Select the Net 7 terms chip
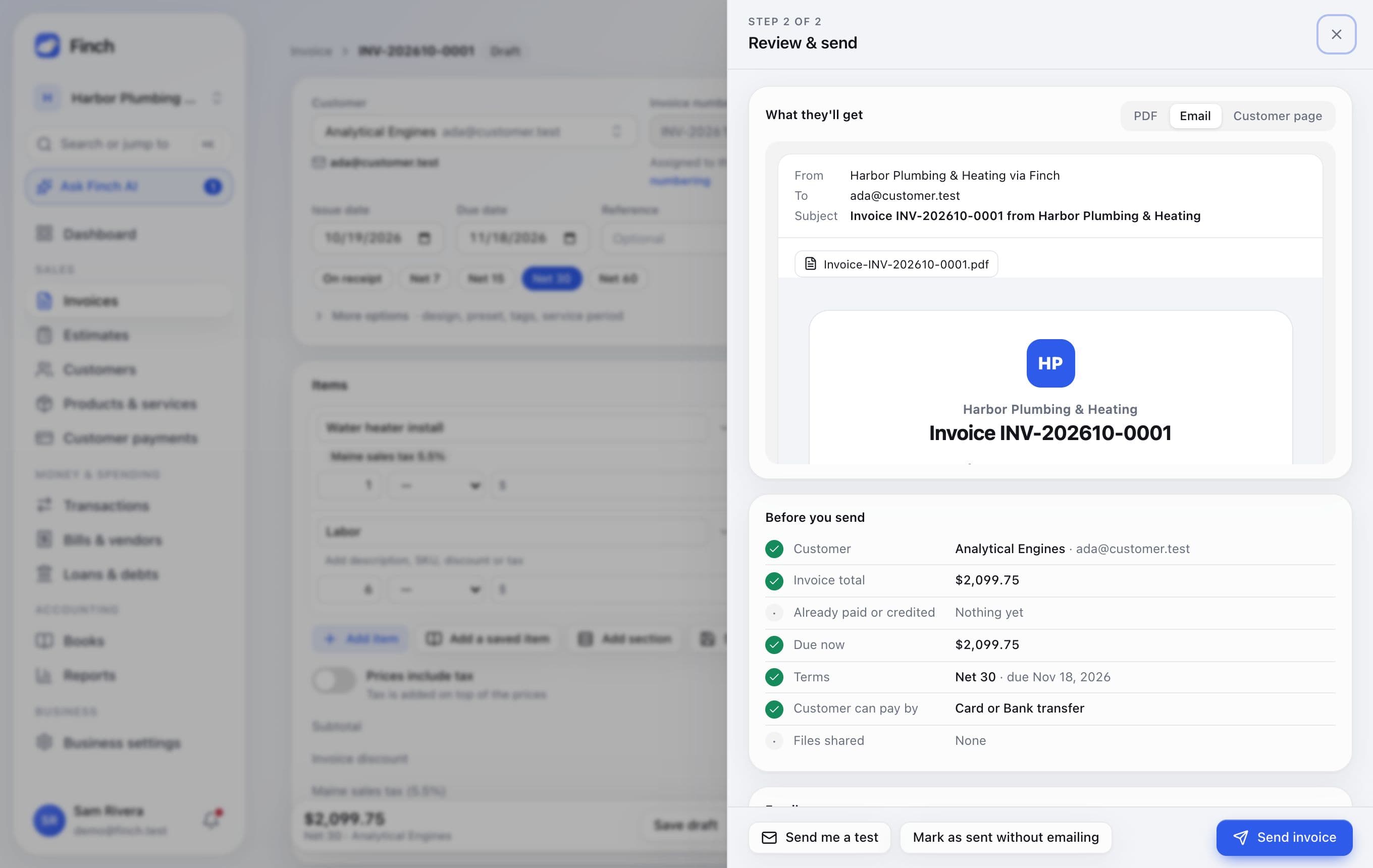 (x=425, y=278)
